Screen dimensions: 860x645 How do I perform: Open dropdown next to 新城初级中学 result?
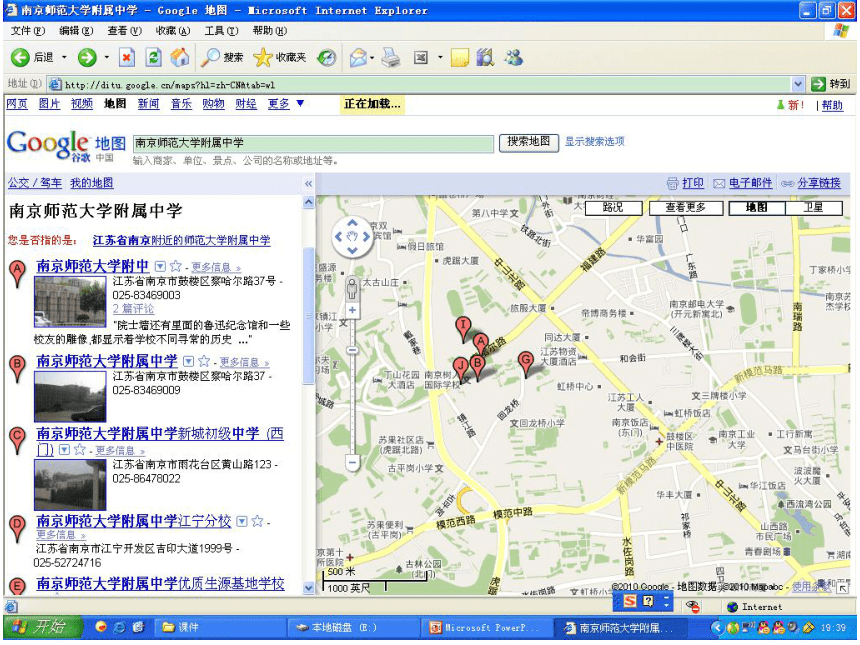(64, 450)
